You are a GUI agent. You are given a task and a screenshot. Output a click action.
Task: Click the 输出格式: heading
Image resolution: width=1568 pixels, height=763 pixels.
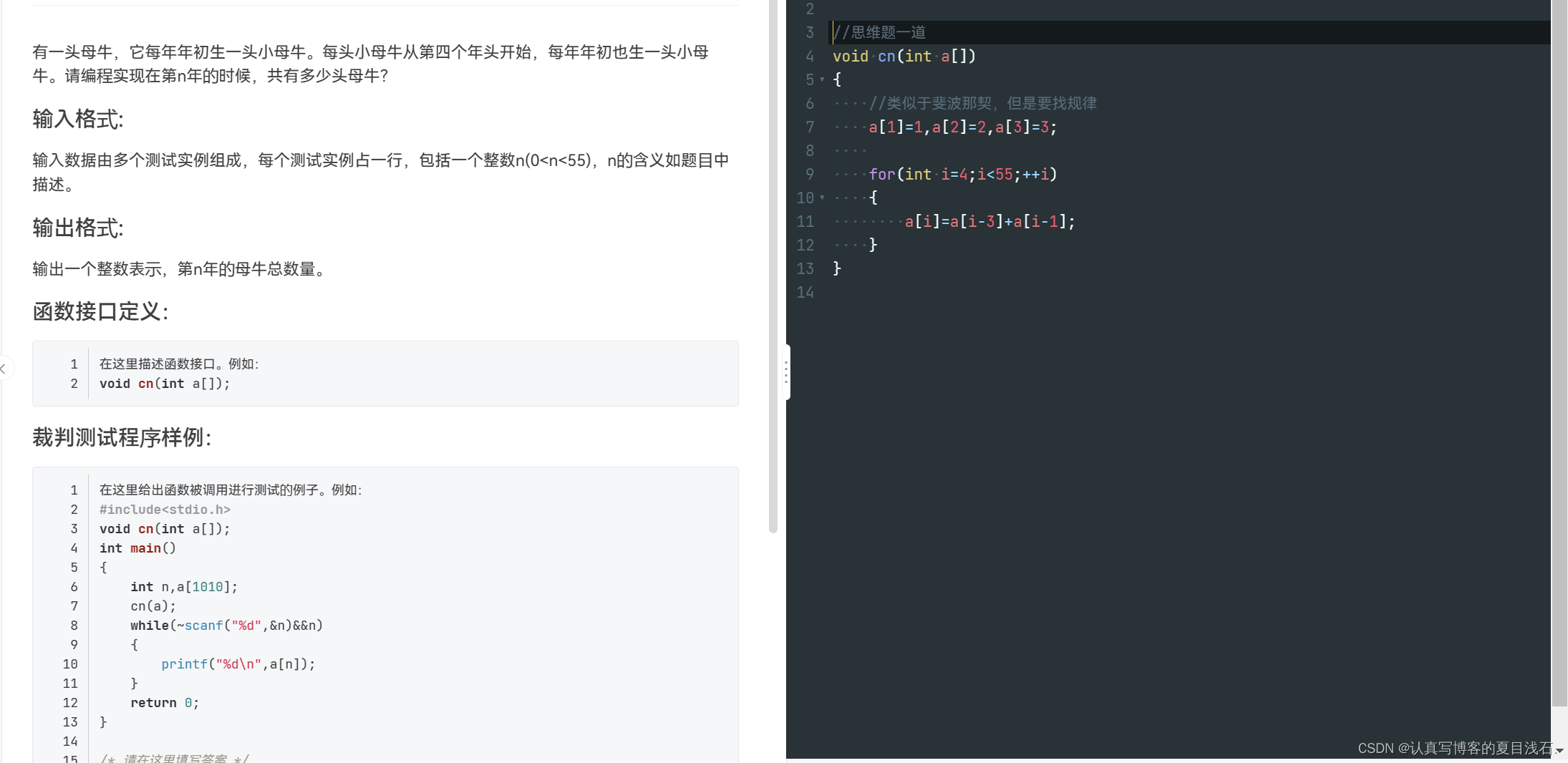pyautogui.click(x=77, y=228)
